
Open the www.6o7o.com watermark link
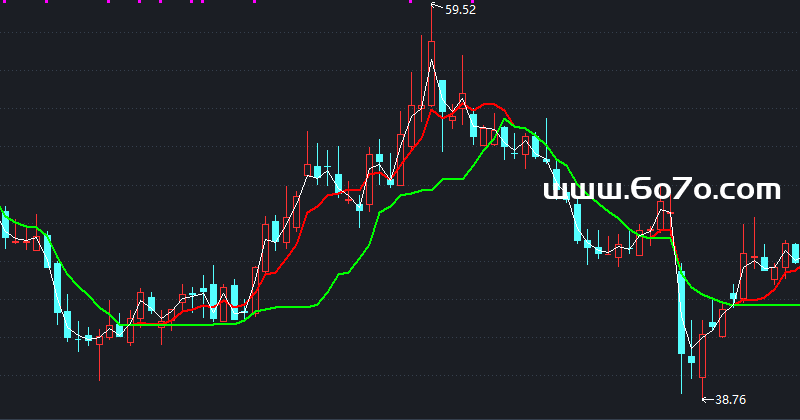661,189
